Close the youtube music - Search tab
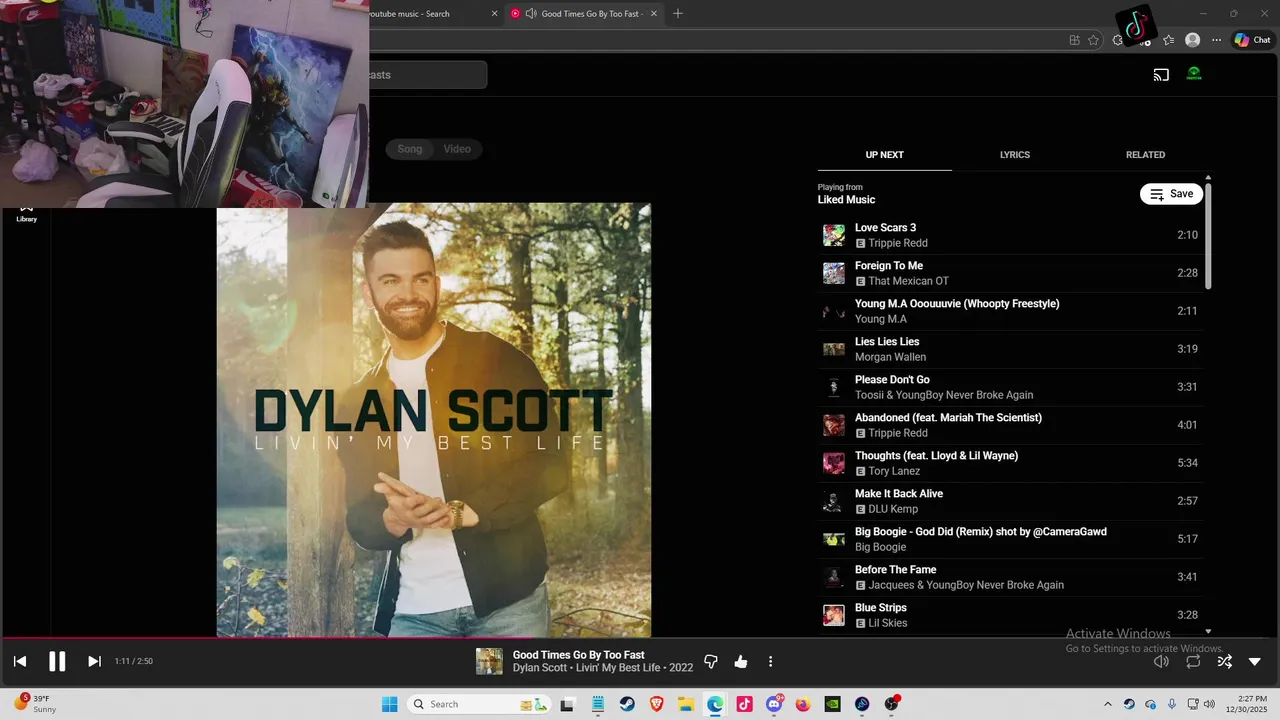Image resolution: width=1280 pixels, height=720 pixels. pyautogui.click(x=494, y=14)
